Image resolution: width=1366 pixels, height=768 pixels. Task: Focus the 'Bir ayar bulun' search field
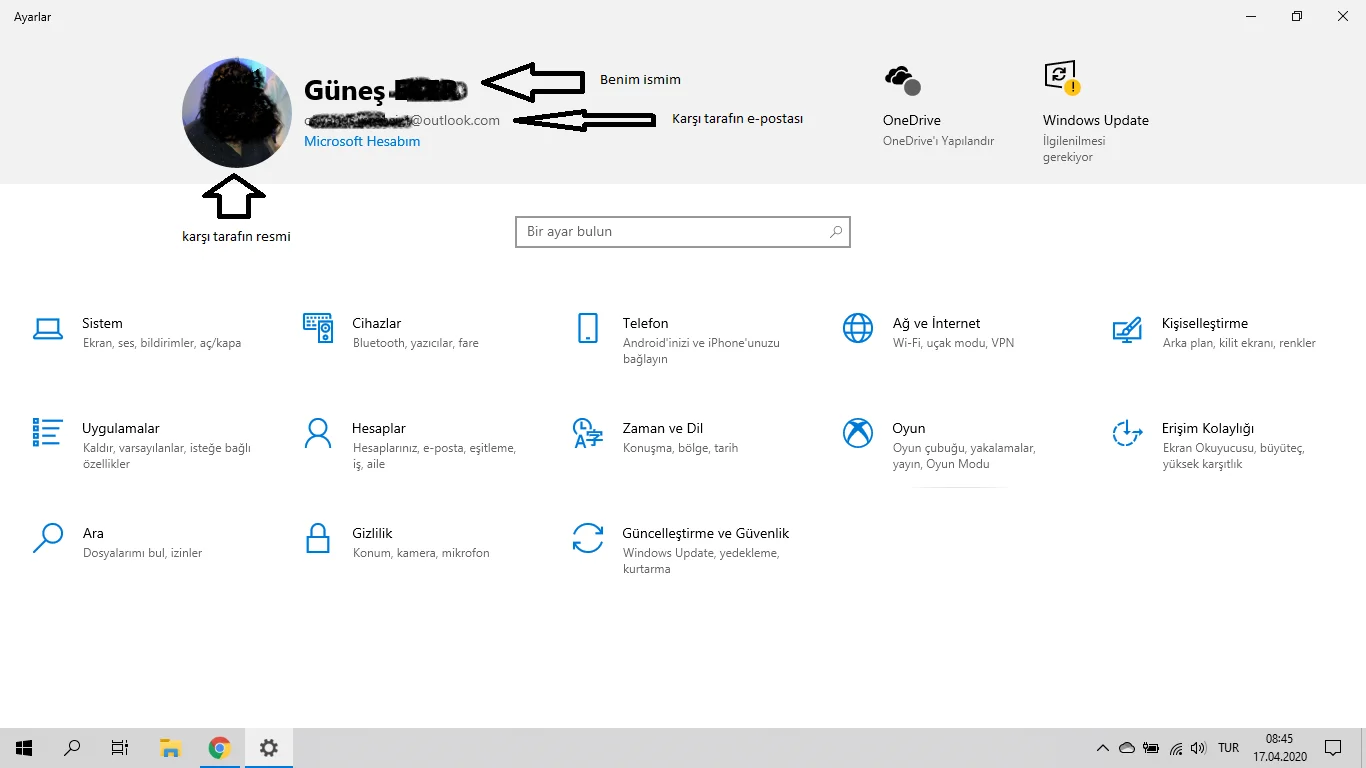click(x=683, y=231)
